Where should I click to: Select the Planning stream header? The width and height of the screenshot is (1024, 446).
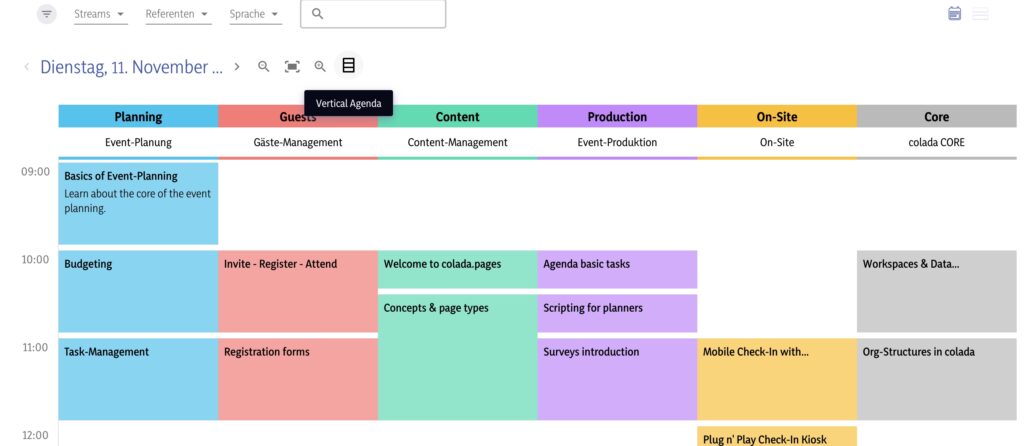(138, 117)
